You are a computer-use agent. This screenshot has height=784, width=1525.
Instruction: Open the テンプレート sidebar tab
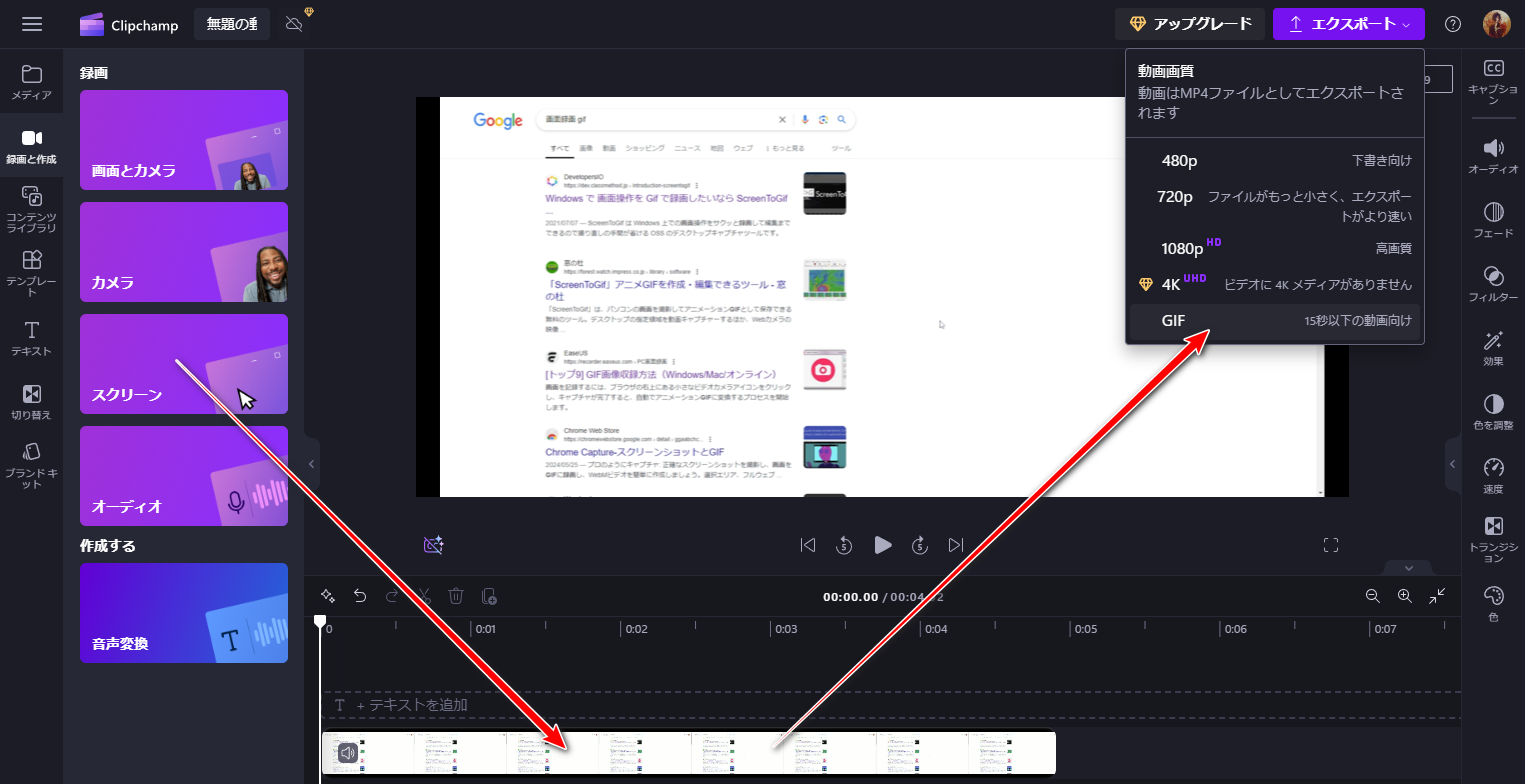click(x=31, y=274)
